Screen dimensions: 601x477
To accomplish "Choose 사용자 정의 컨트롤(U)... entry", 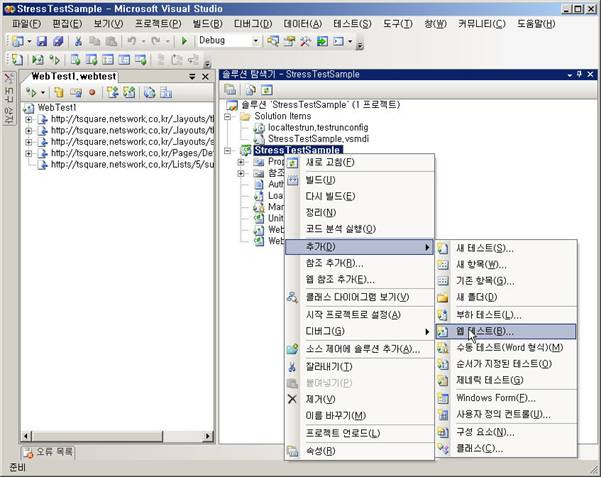I will [506, 414].
